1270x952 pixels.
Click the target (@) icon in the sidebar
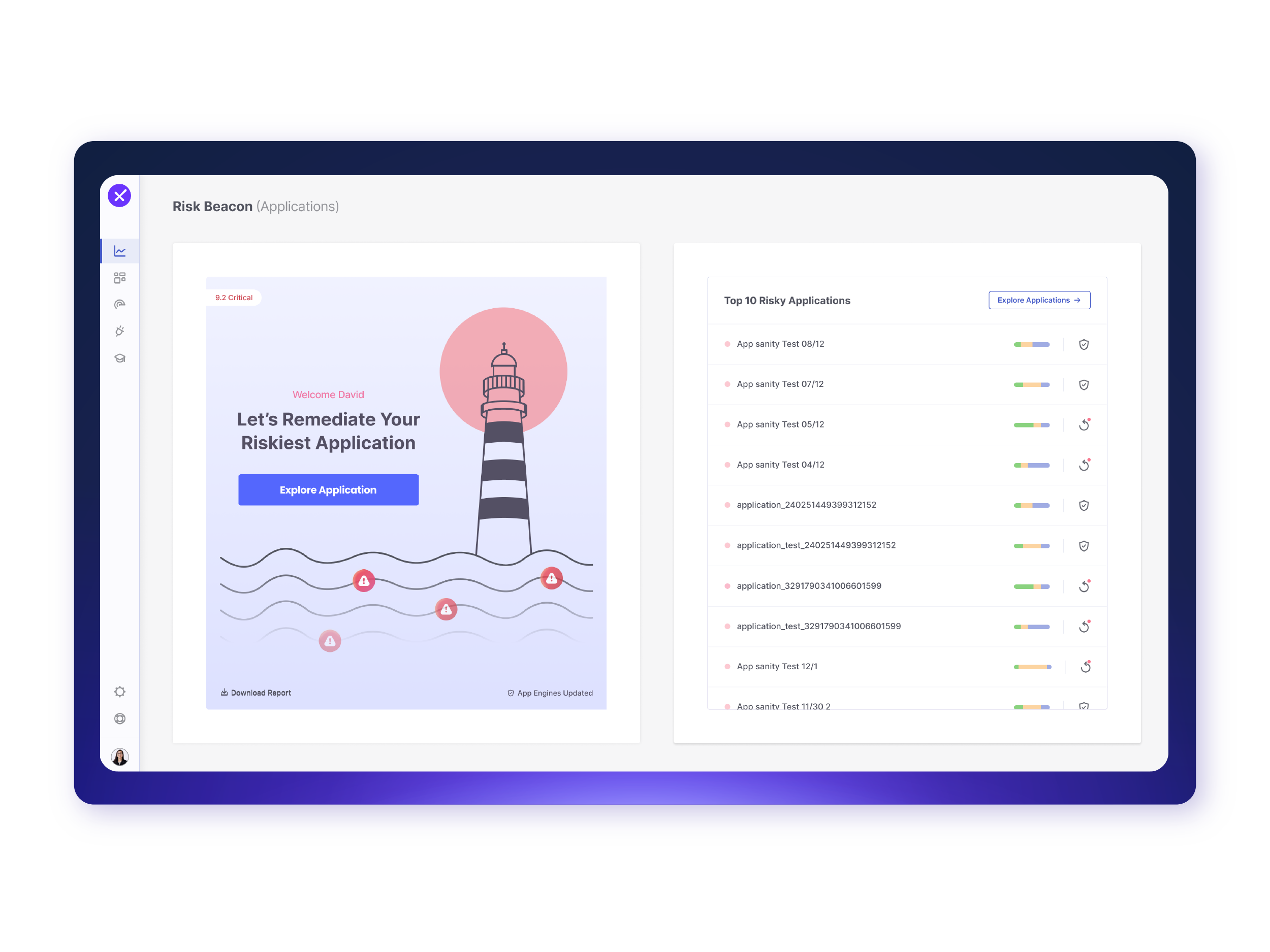[x=119, y=304]
